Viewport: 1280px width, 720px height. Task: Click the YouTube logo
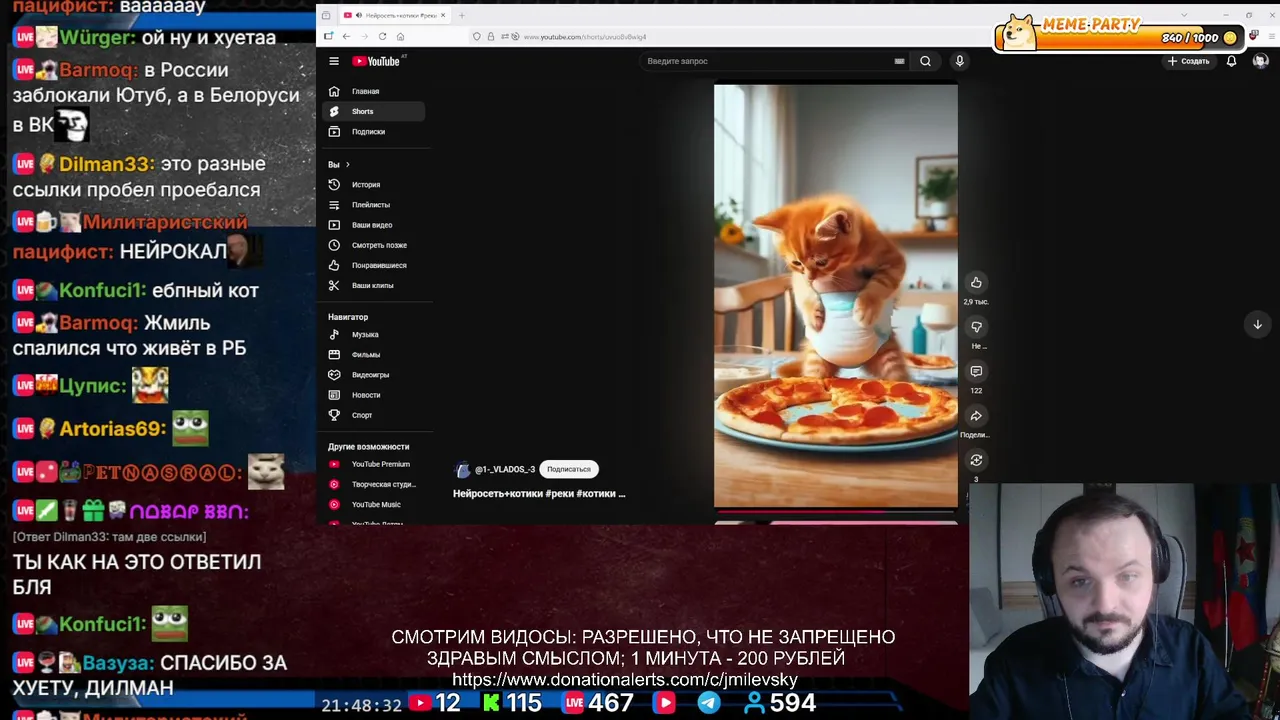point(376,61)
